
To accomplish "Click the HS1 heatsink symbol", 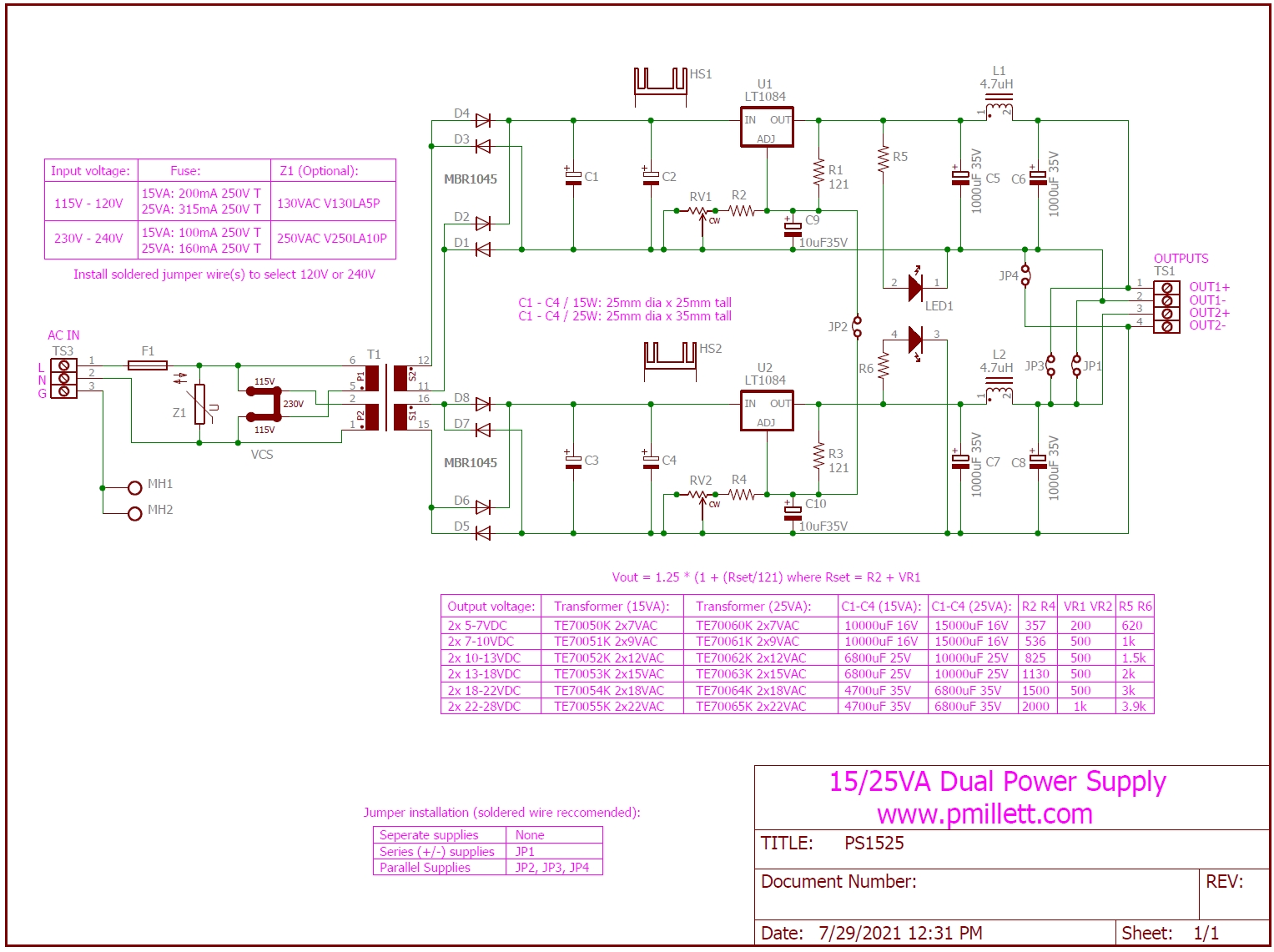I will tap(660, 81).
